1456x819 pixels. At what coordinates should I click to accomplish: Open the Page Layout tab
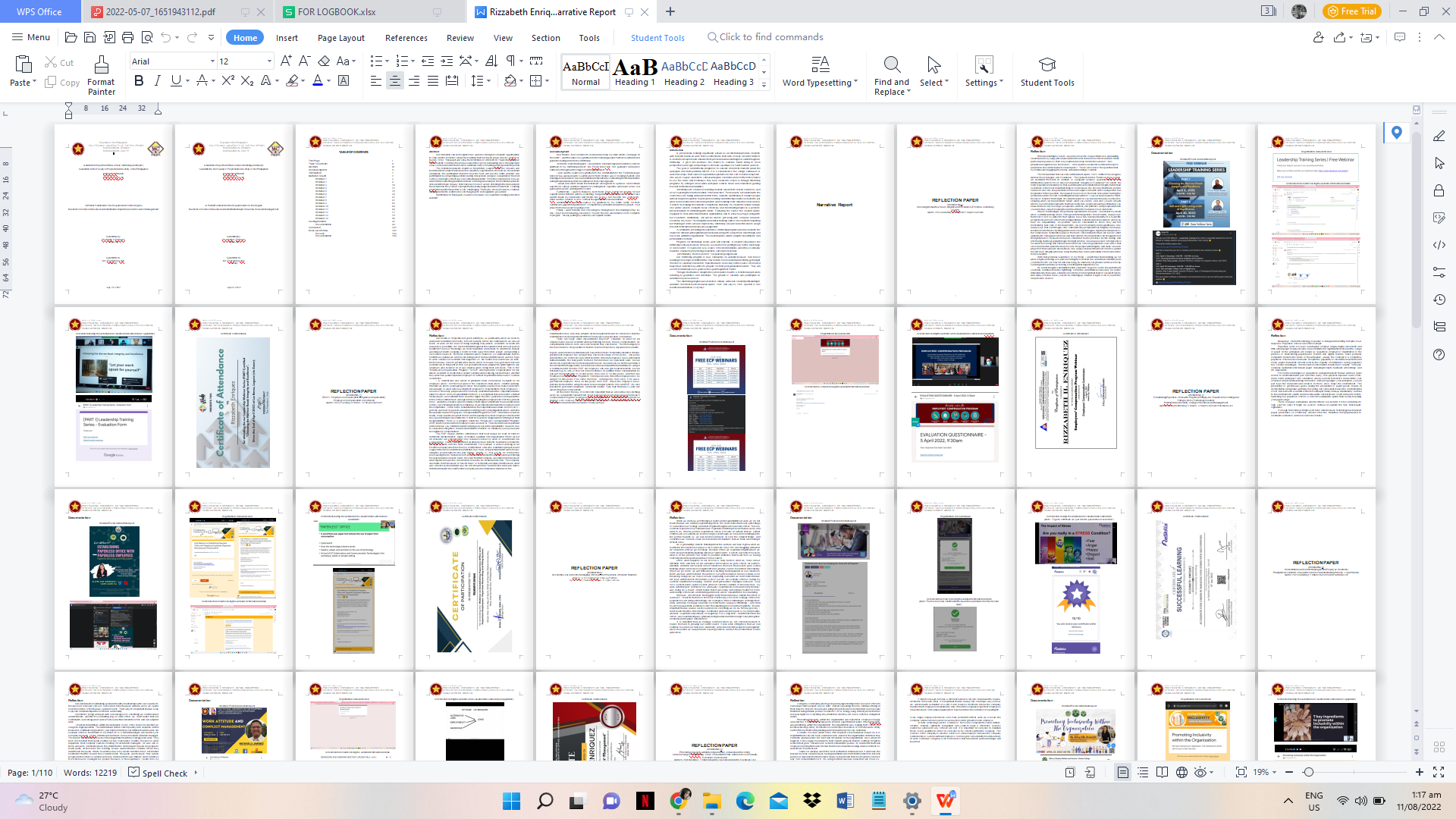click(x=340, y=38)
